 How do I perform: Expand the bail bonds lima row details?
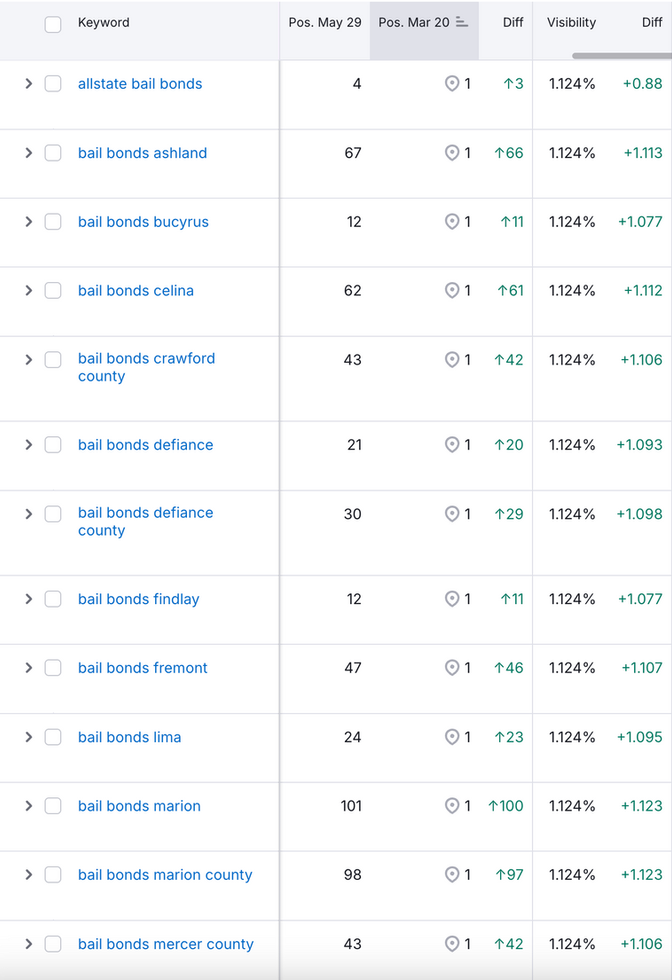coord(29,737)
